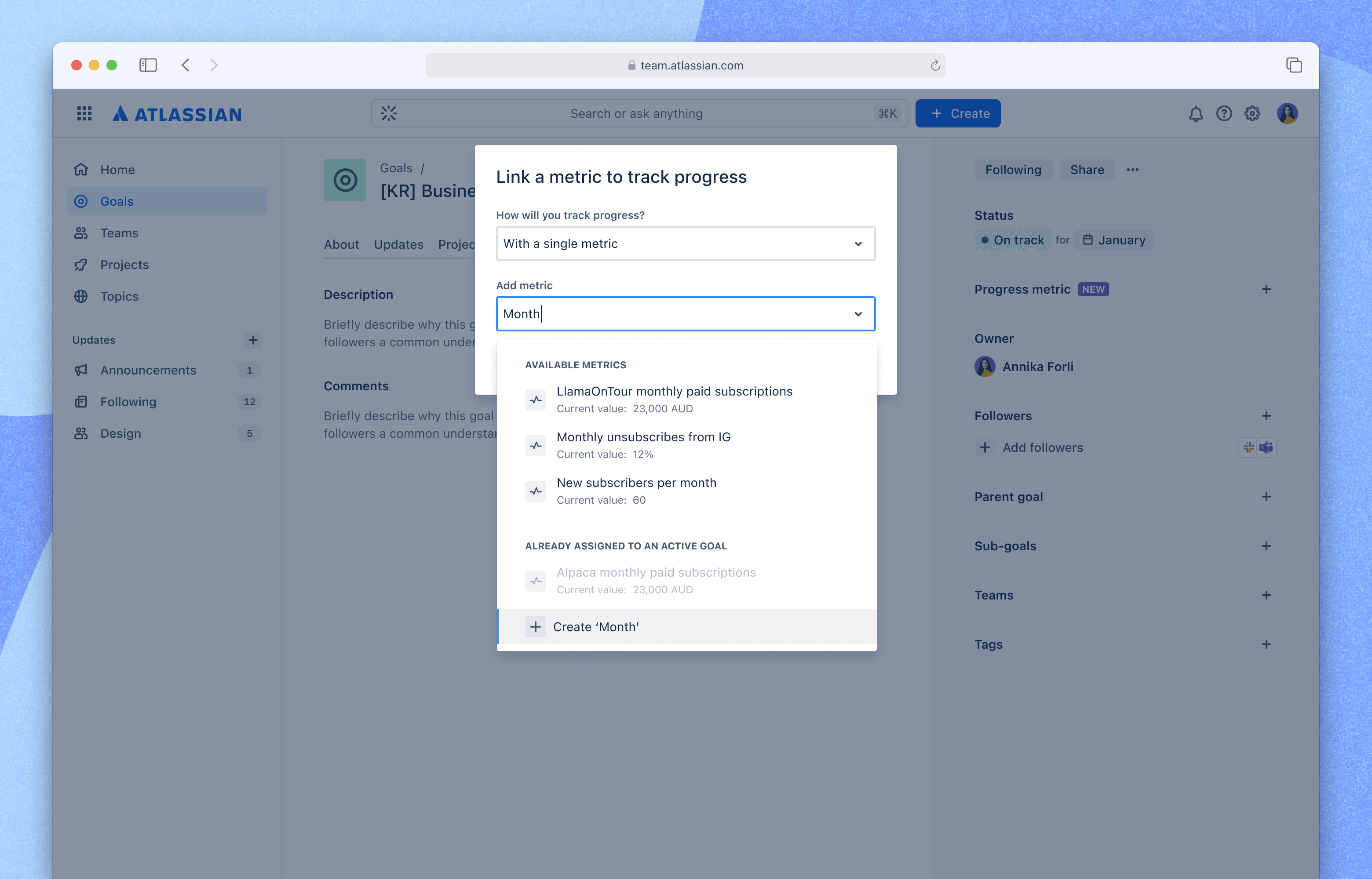The width and height of the screenshot is (1372, 879).
Task: Add a parent goal with the plus icon
Action: click(1266, 497)
